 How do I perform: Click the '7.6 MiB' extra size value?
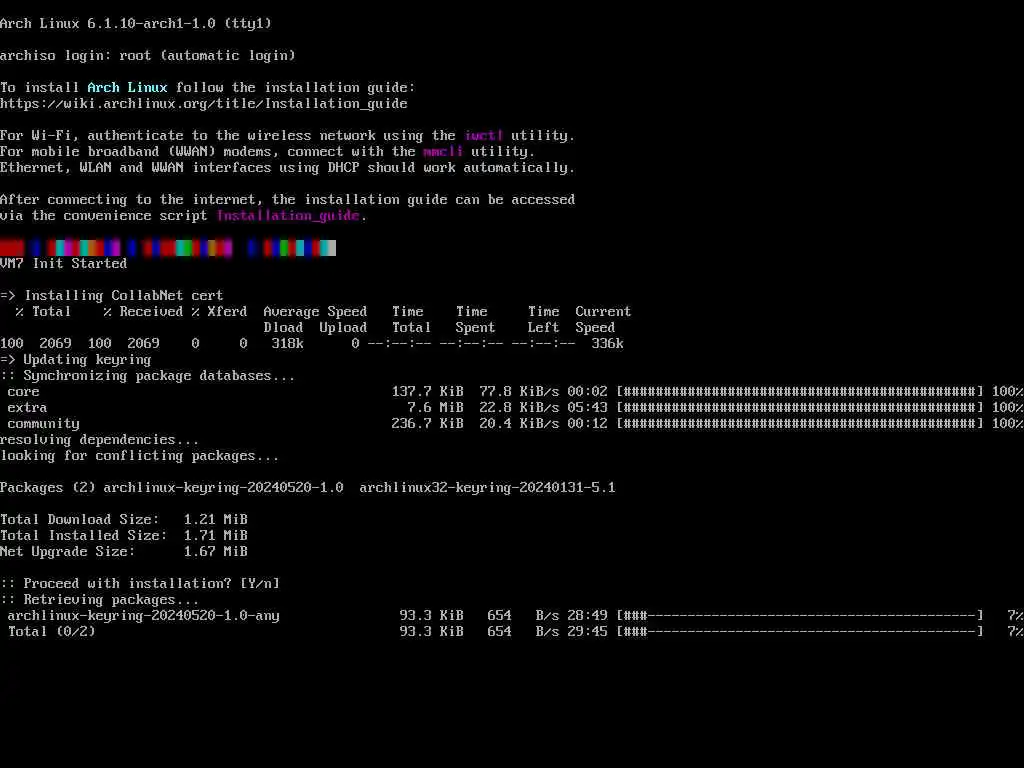[436, 408]
